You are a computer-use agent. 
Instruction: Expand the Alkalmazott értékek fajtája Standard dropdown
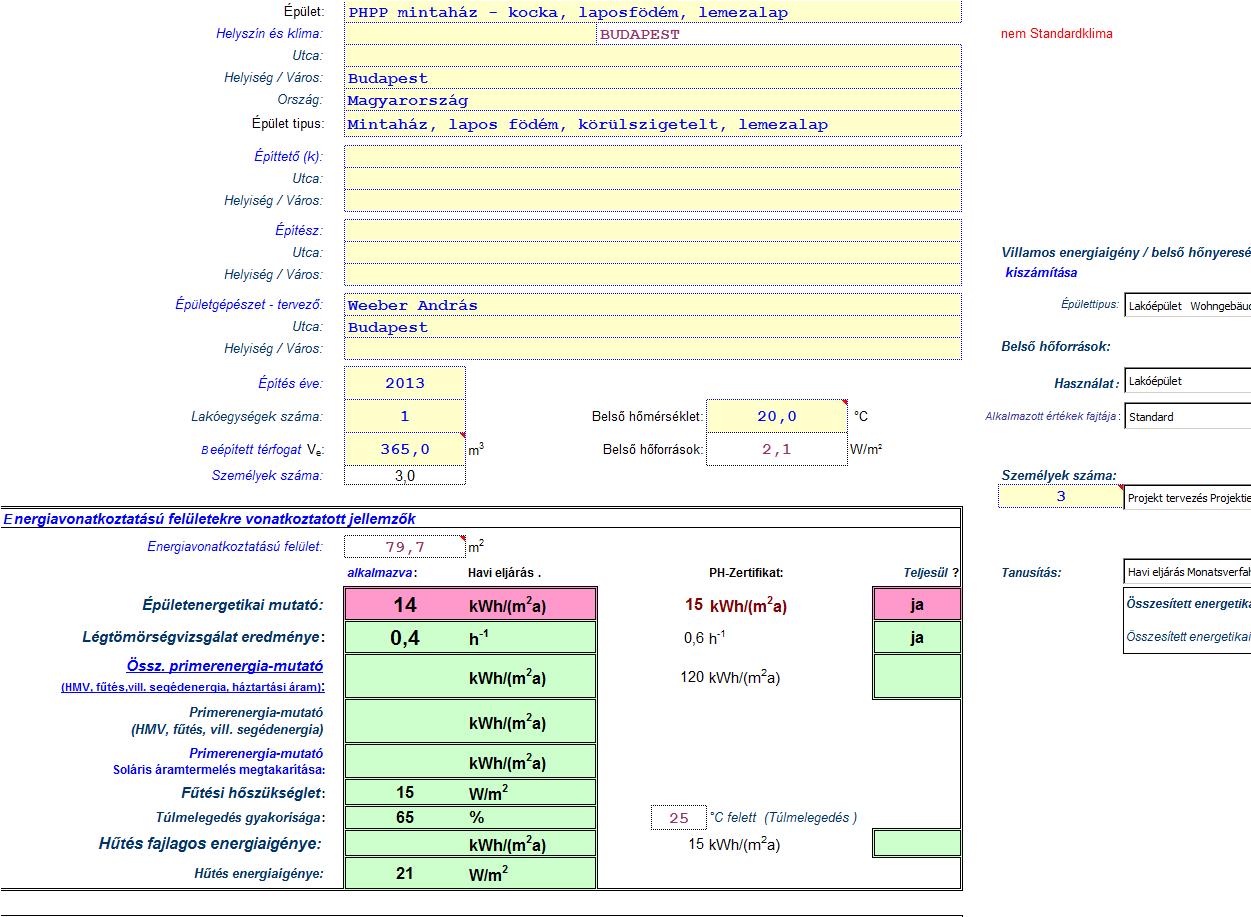1187,416
